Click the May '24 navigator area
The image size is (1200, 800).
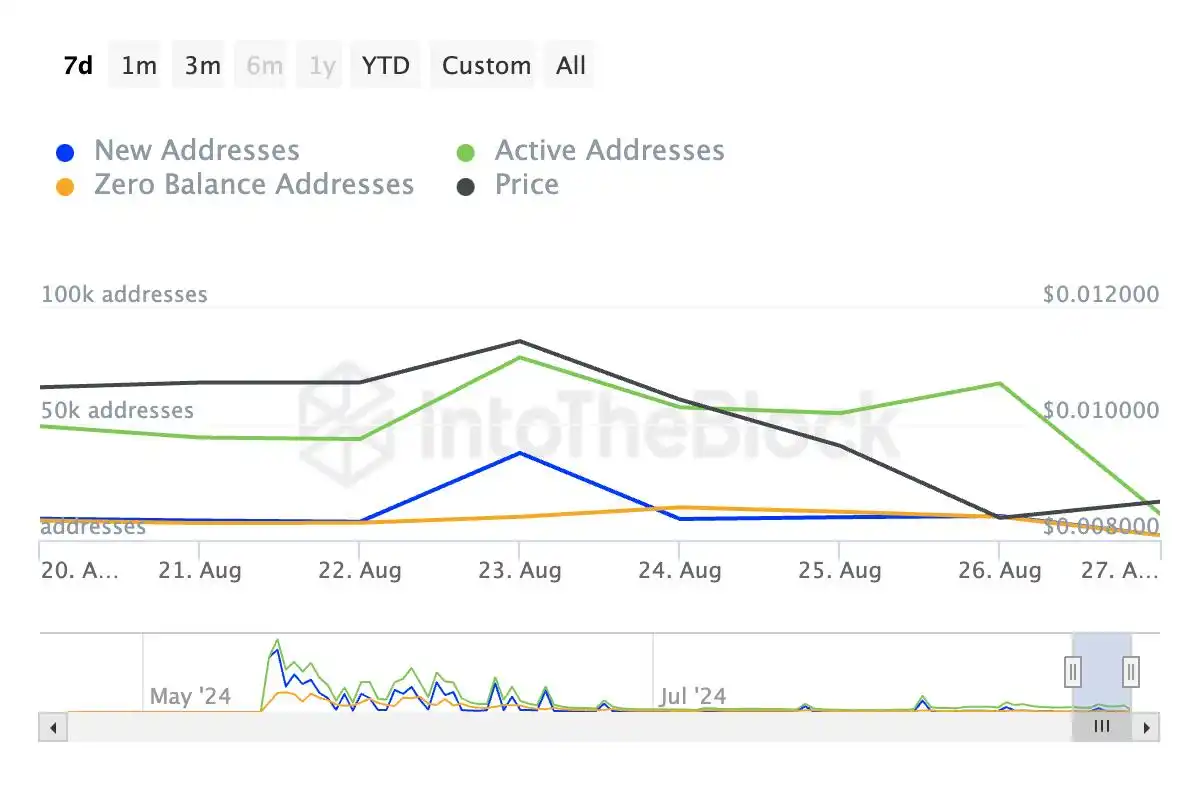(190, 696)
